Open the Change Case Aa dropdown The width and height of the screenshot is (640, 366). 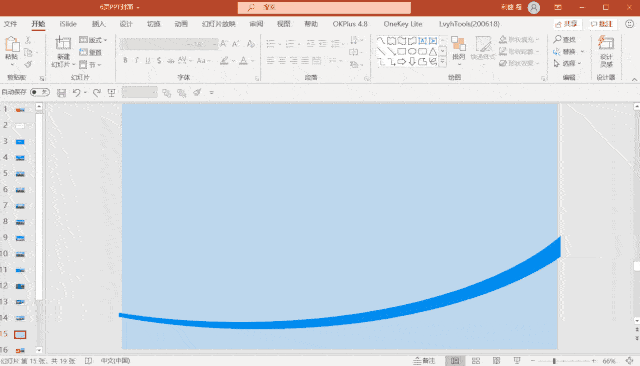[x=203, y=61]
